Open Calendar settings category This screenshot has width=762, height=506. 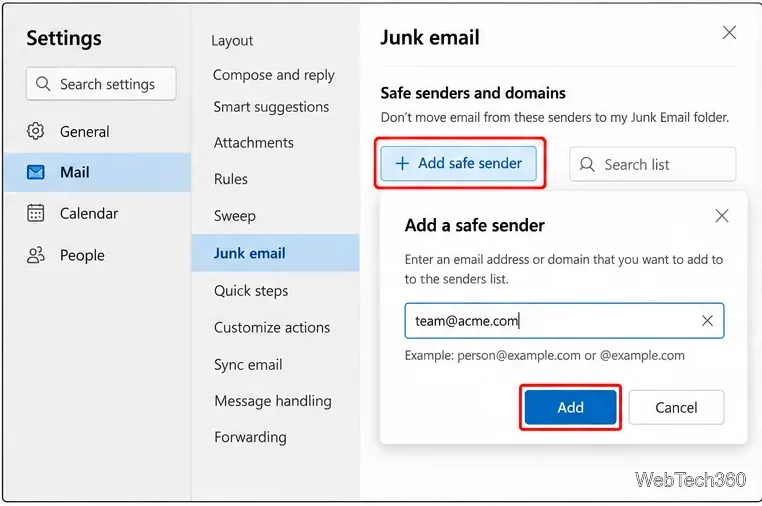97,213
